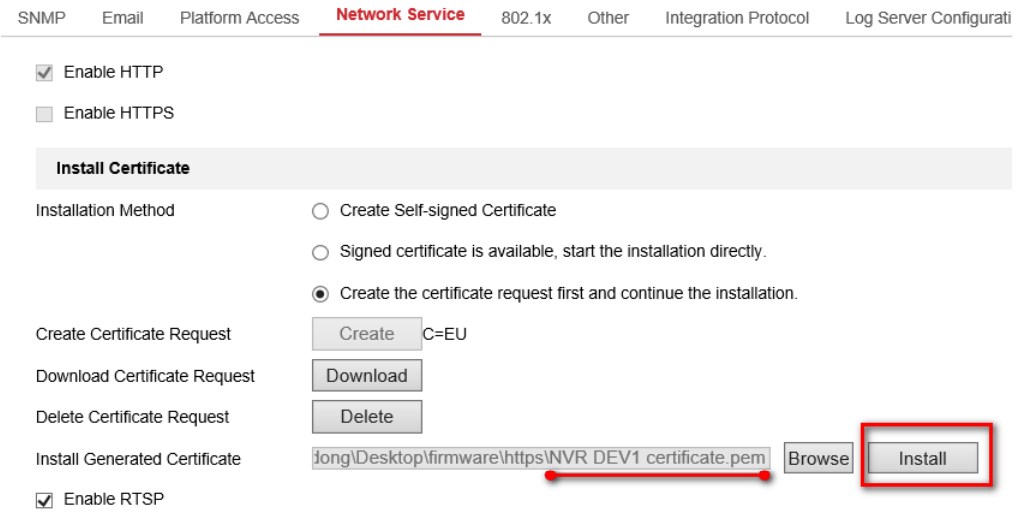The image size is (1014, 528).
Task: Switch to Integration Protocol tab
Action: pyautogui.click(x=737, y=17)
